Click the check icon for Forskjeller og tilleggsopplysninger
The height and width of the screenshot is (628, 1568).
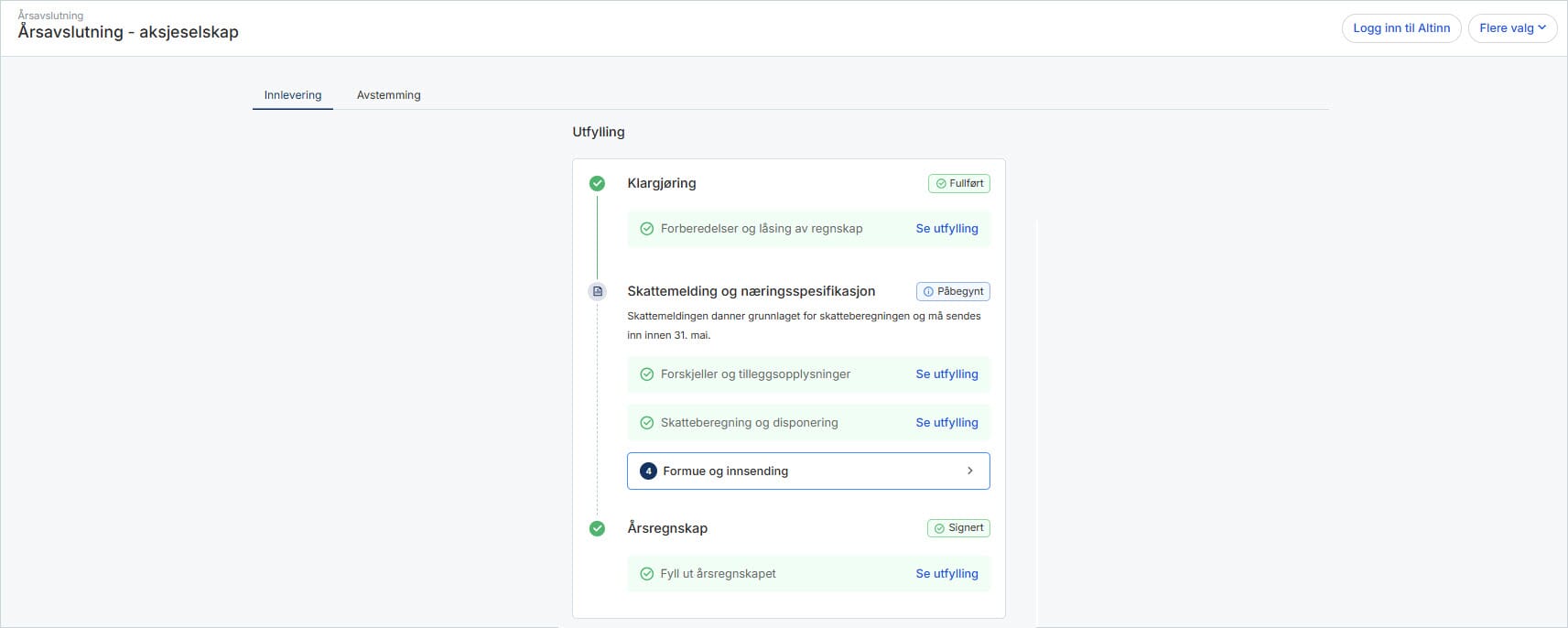point(646,374)
